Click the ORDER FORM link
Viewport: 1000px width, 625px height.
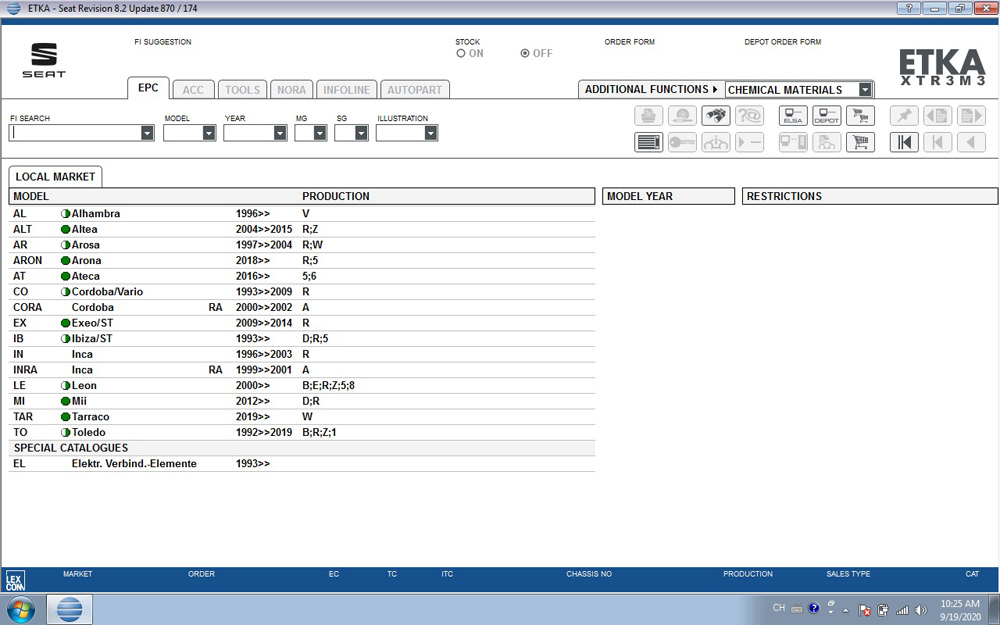629,42
